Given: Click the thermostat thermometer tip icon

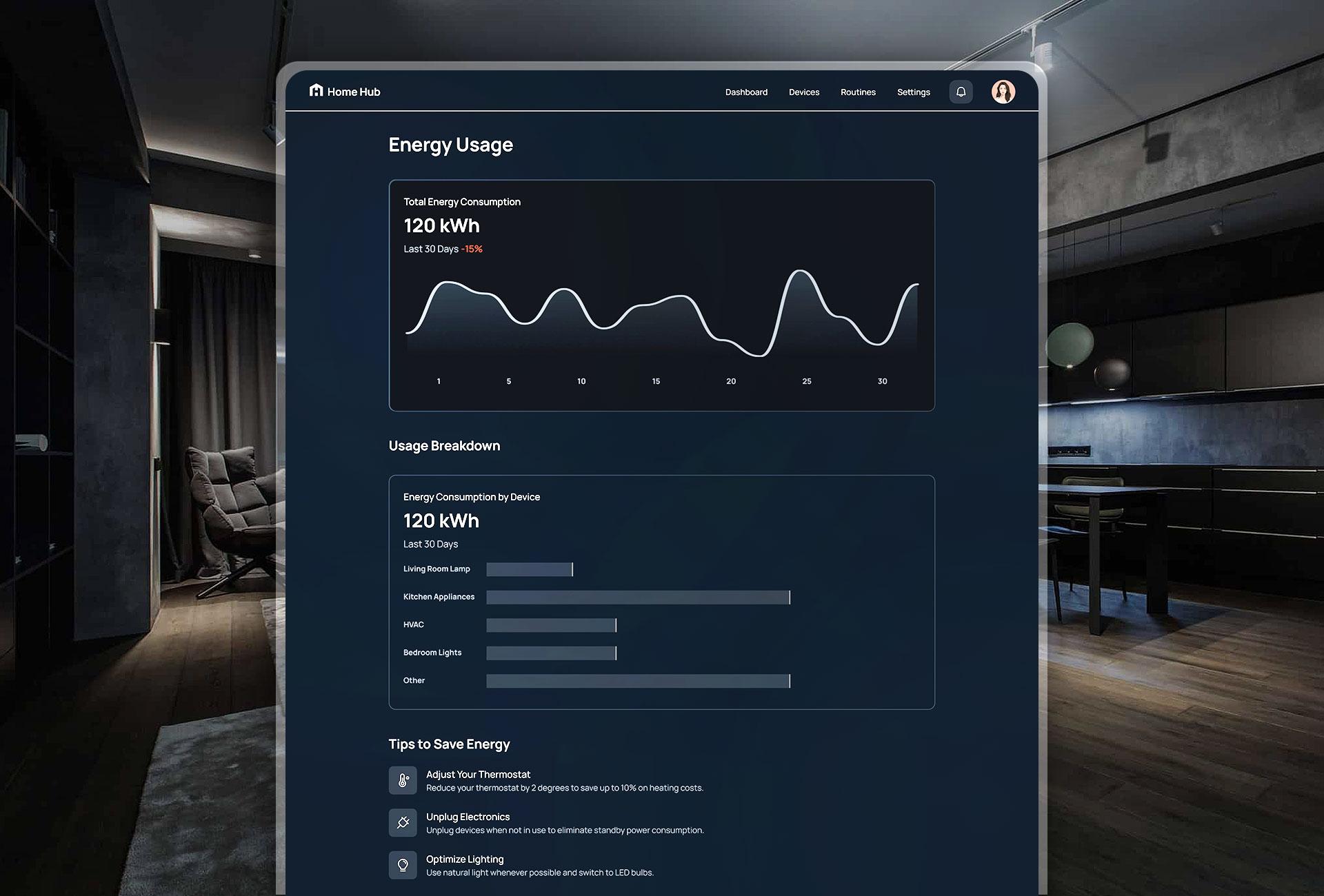Looking at the screenshot, I should click(403, 780).
